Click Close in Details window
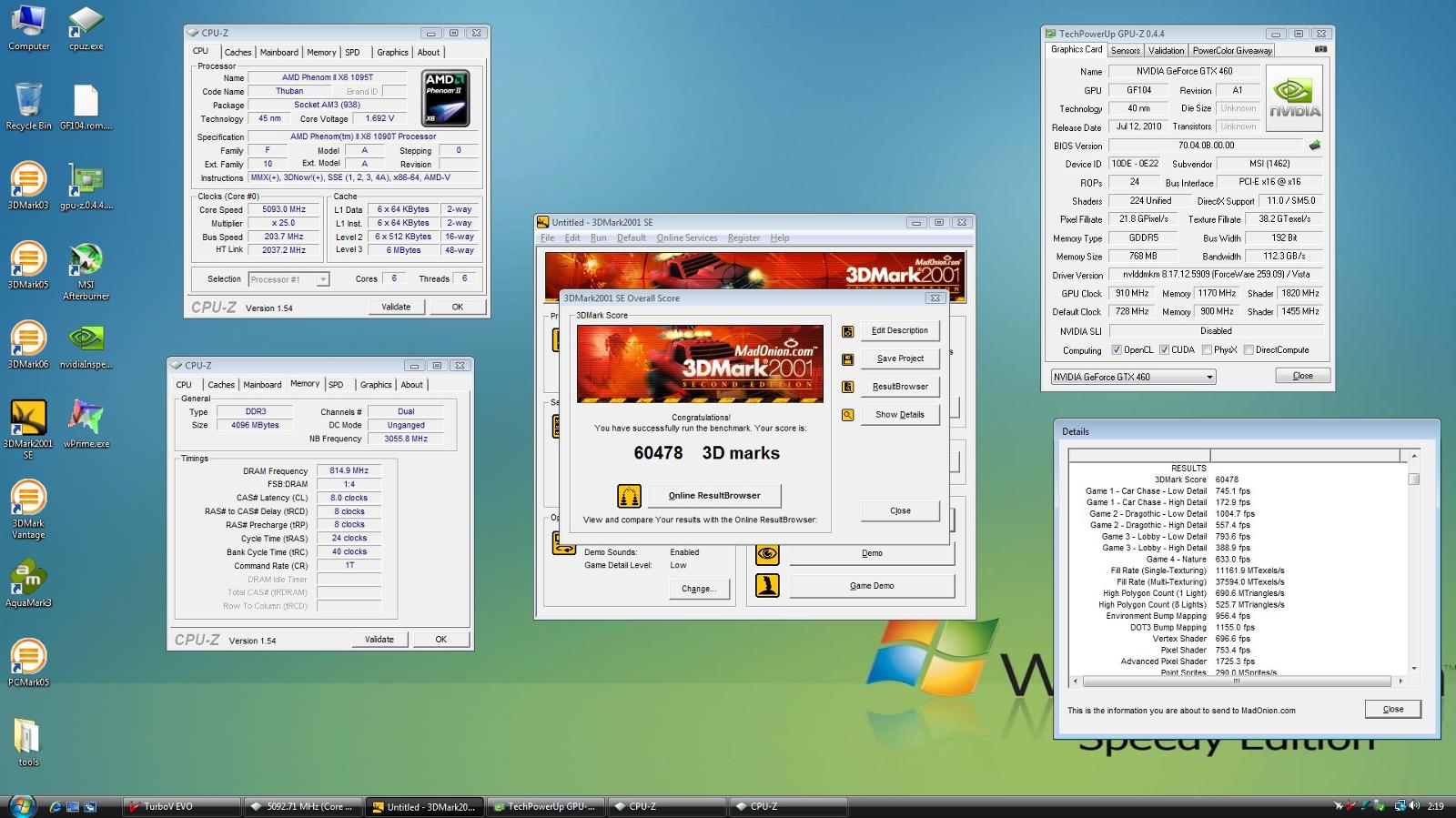The height and width of the screenshot is (818, 1456). (1393, 710)
